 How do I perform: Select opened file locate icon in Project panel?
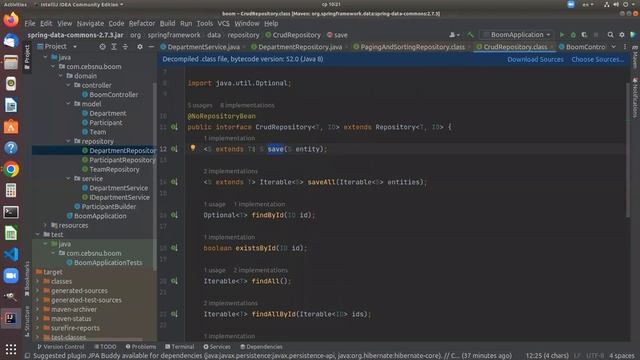pyautogui.click(x=102, y=47)
